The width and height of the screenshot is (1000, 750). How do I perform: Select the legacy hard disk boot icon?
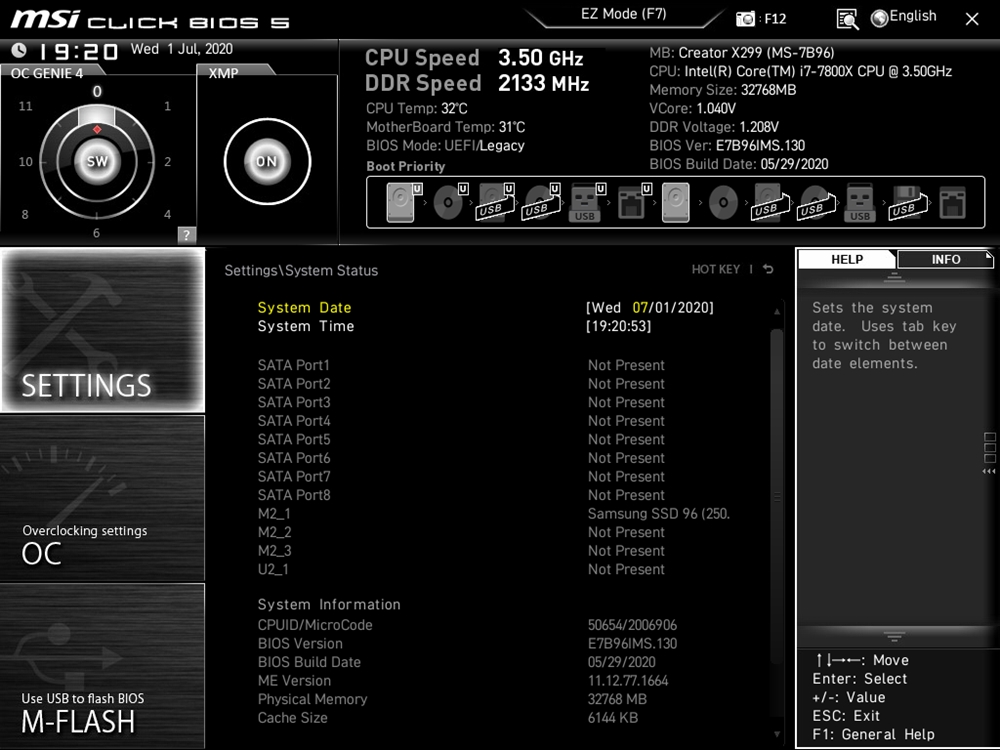pos(675,202)
